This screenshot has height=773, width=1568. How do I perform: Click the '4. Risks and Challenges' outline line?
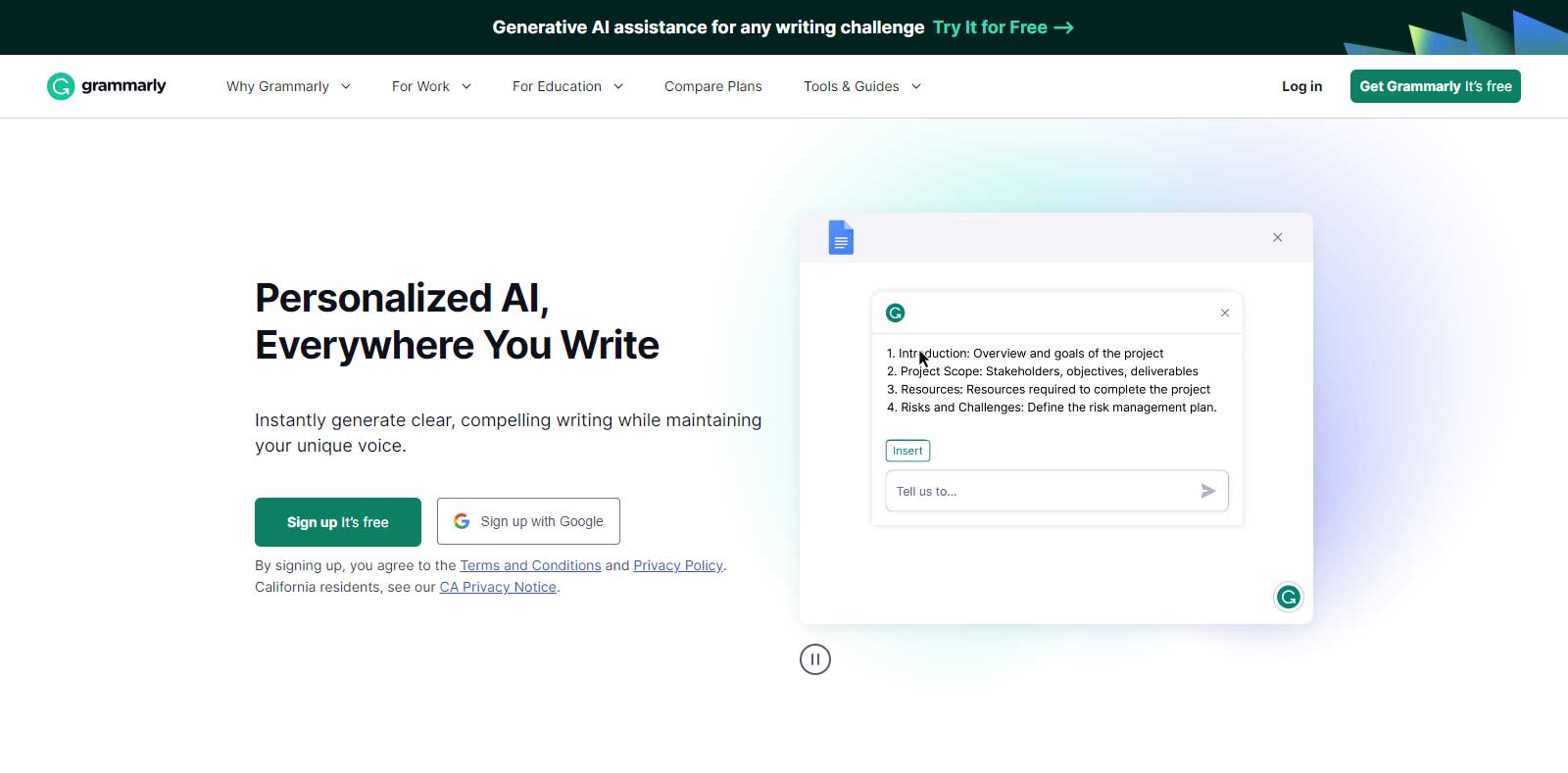pyautogui.click(x=1052, y=408)
